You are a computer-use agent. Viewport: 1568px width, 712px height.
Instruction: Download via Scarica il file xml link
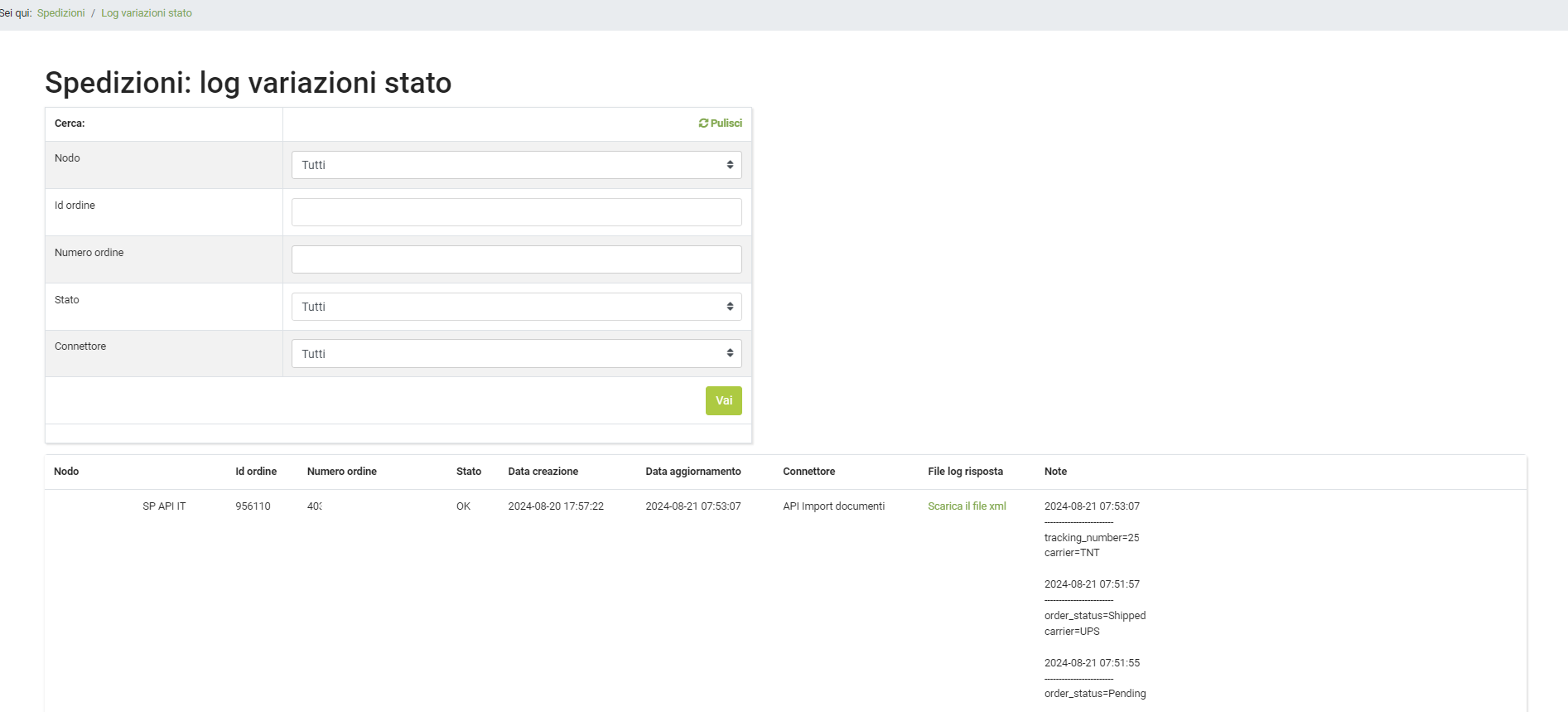(967, 506)
